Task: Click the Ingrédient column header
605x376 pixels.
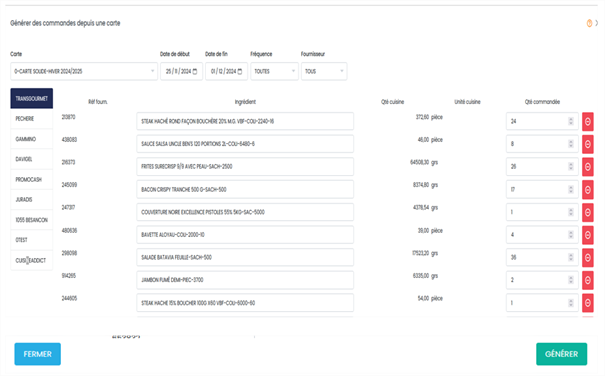Action: click(x=245, y=102)
